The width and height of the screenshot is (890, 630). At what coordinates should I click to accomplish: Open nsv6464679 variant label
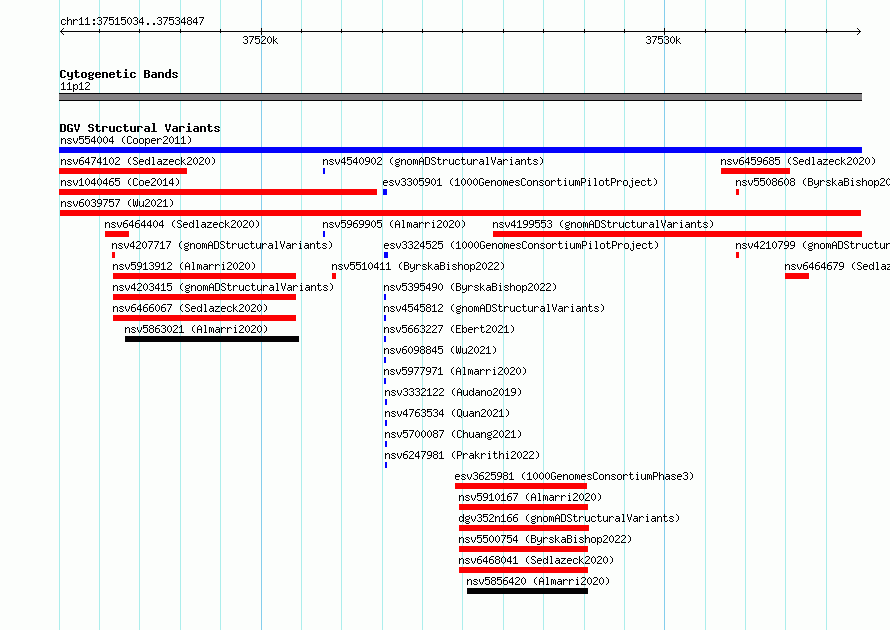coord(837,266)
